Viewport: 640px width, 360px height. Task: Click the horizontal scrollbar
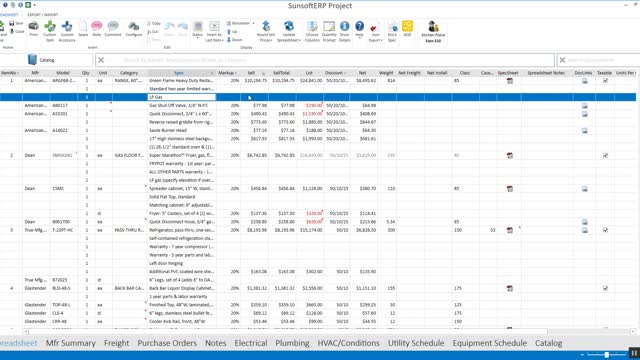click(x=288, y=331)
